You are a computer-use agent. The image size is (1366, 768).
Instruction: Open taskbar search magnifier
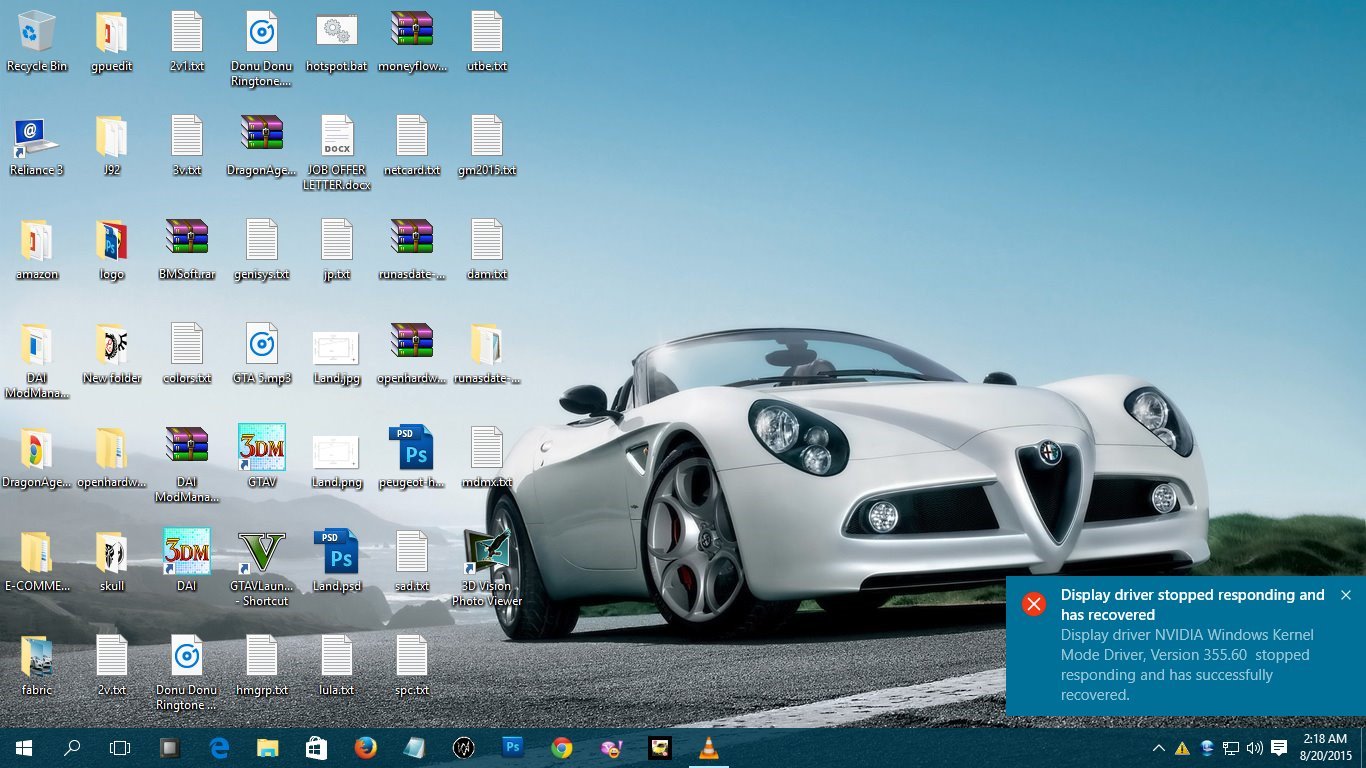click(72, 748)
